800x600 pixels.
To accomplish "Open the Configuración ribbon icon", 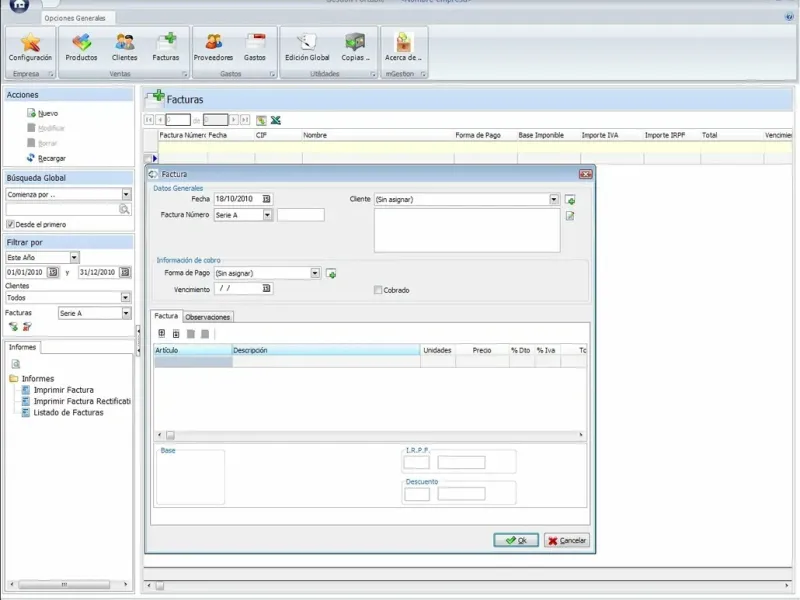I will click(30, 46).
